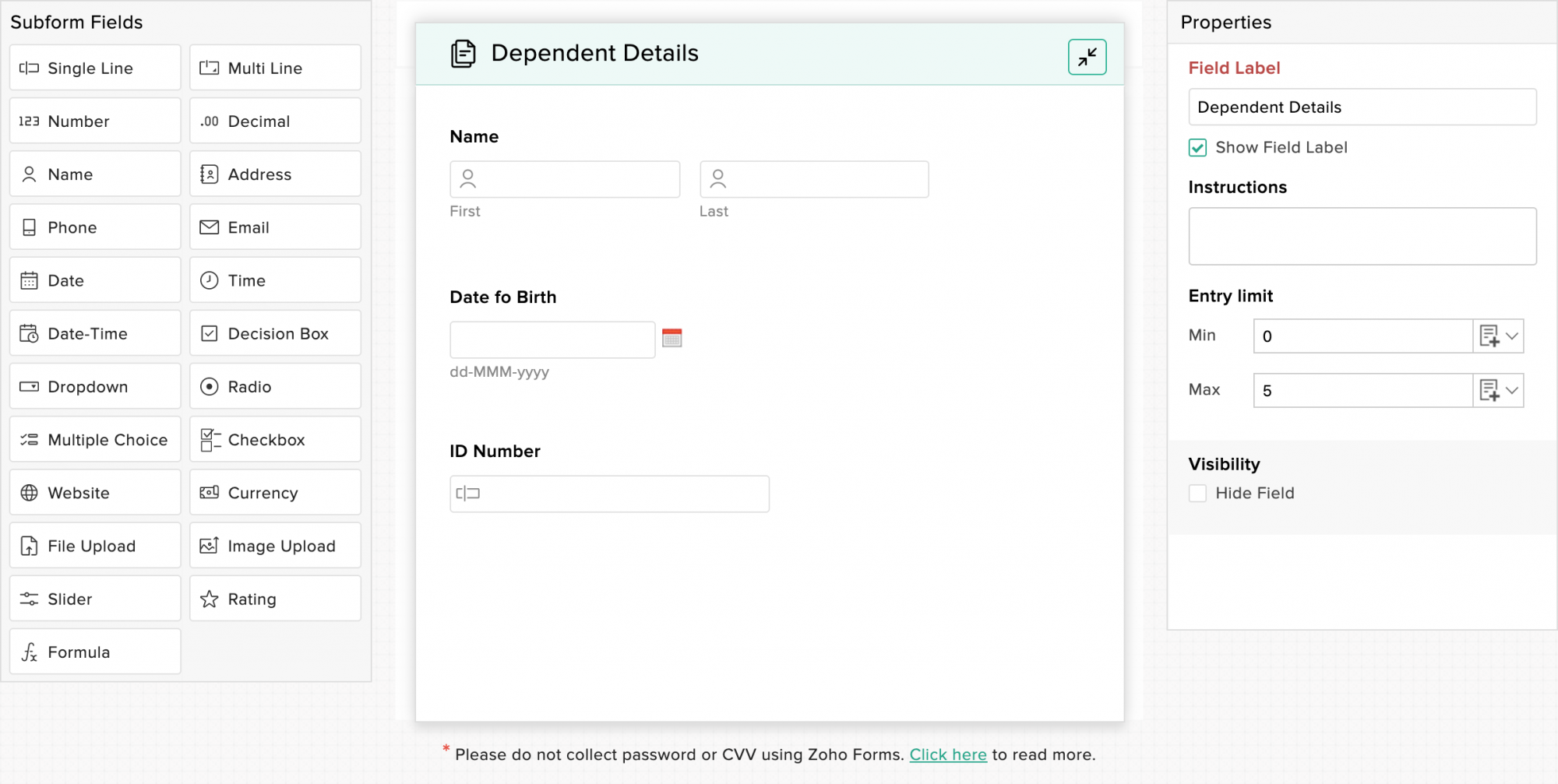Select the Date-Time field

[95, 333]
